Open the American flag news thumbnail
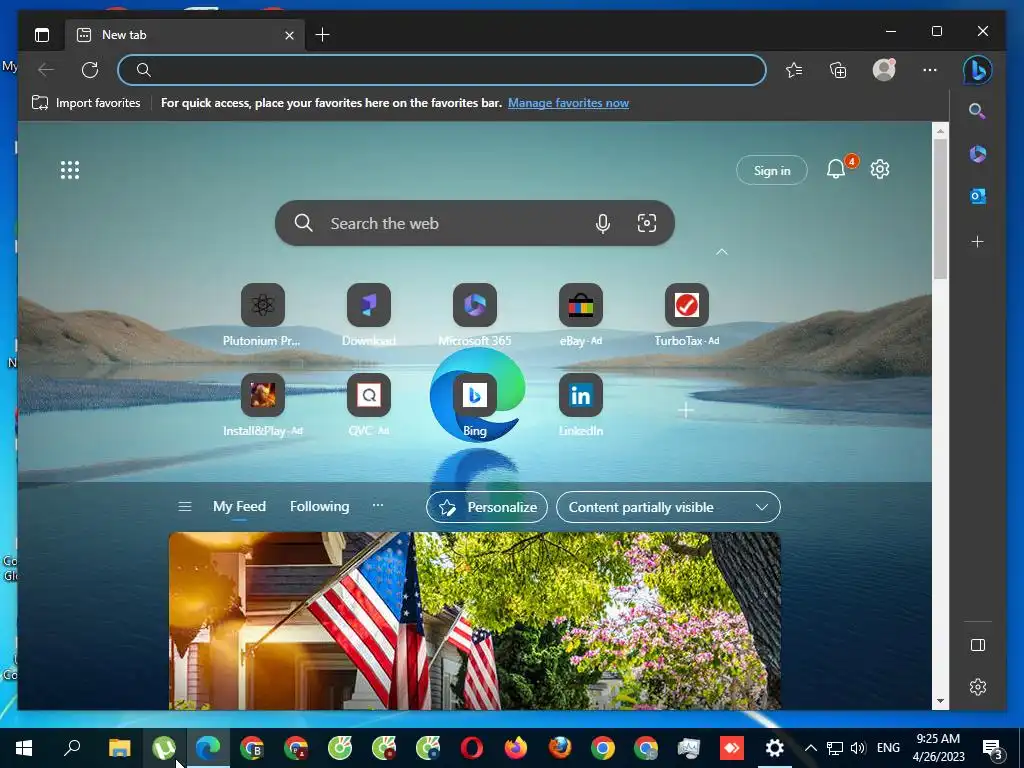Screen dimensions: 1024x768 click(x=475, y=620)
